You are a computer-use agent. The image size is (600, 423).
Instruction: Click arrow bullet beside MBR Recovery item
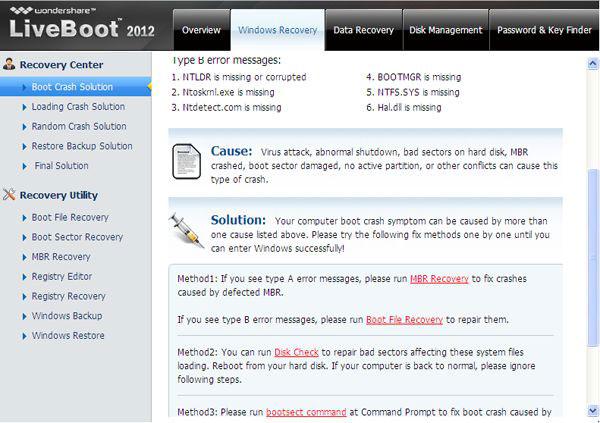tap(24, 257)
